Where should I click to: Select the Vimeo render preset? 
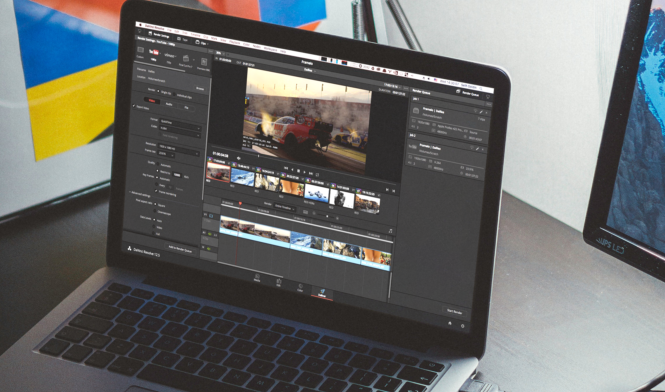(170, 56)
